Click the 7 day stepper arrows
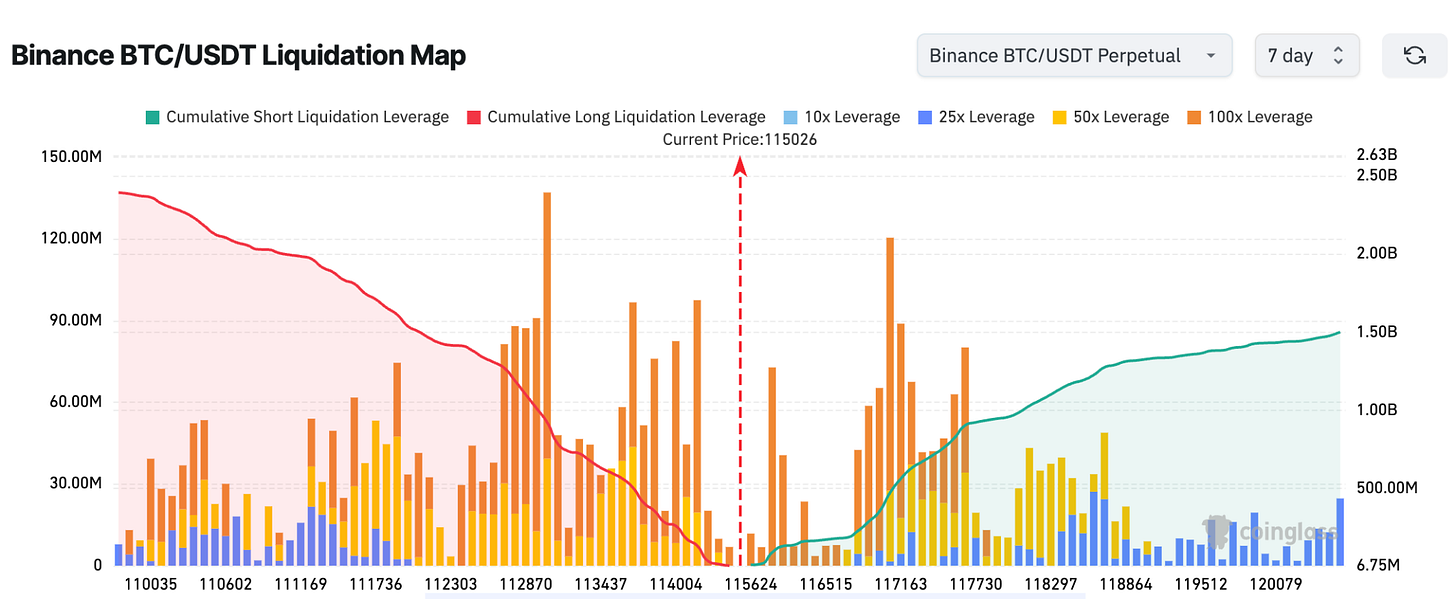1456x599 pixels. point(1339,56)
